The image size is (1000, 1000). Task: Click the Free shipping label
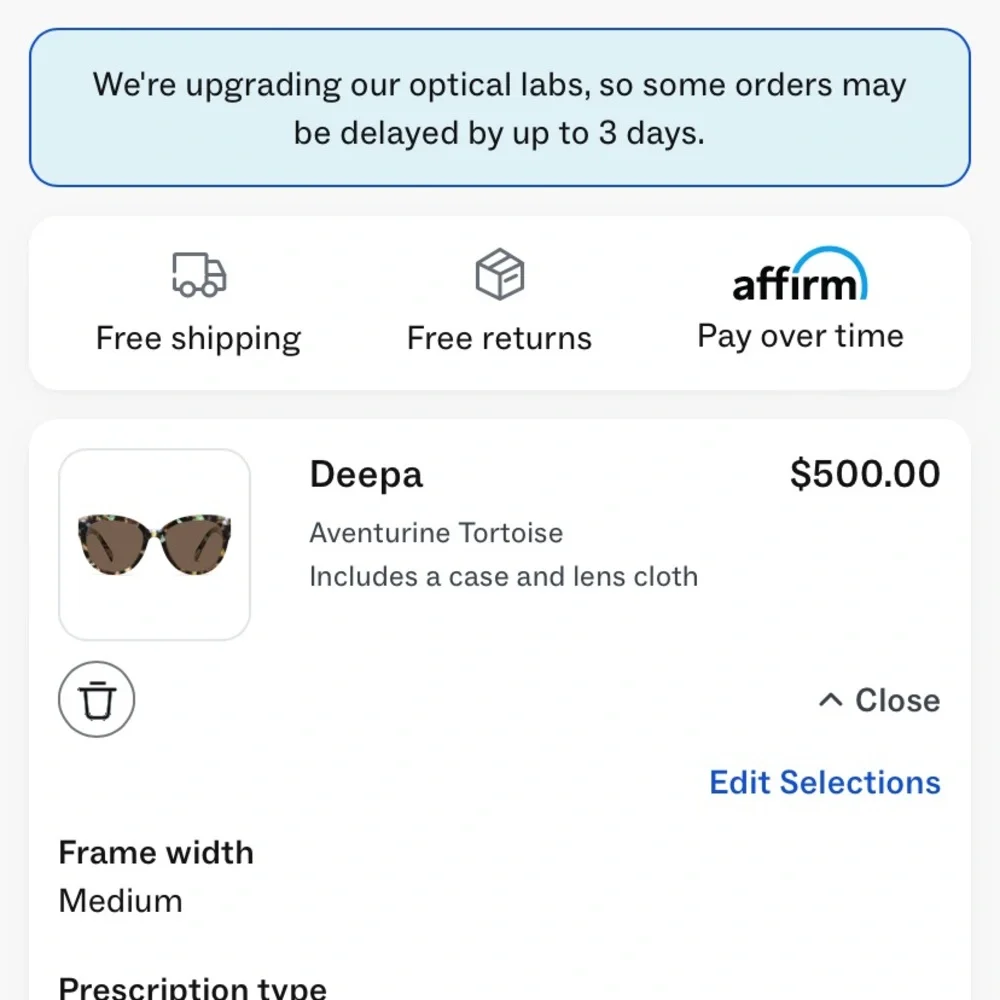click(x=198, y=337)
